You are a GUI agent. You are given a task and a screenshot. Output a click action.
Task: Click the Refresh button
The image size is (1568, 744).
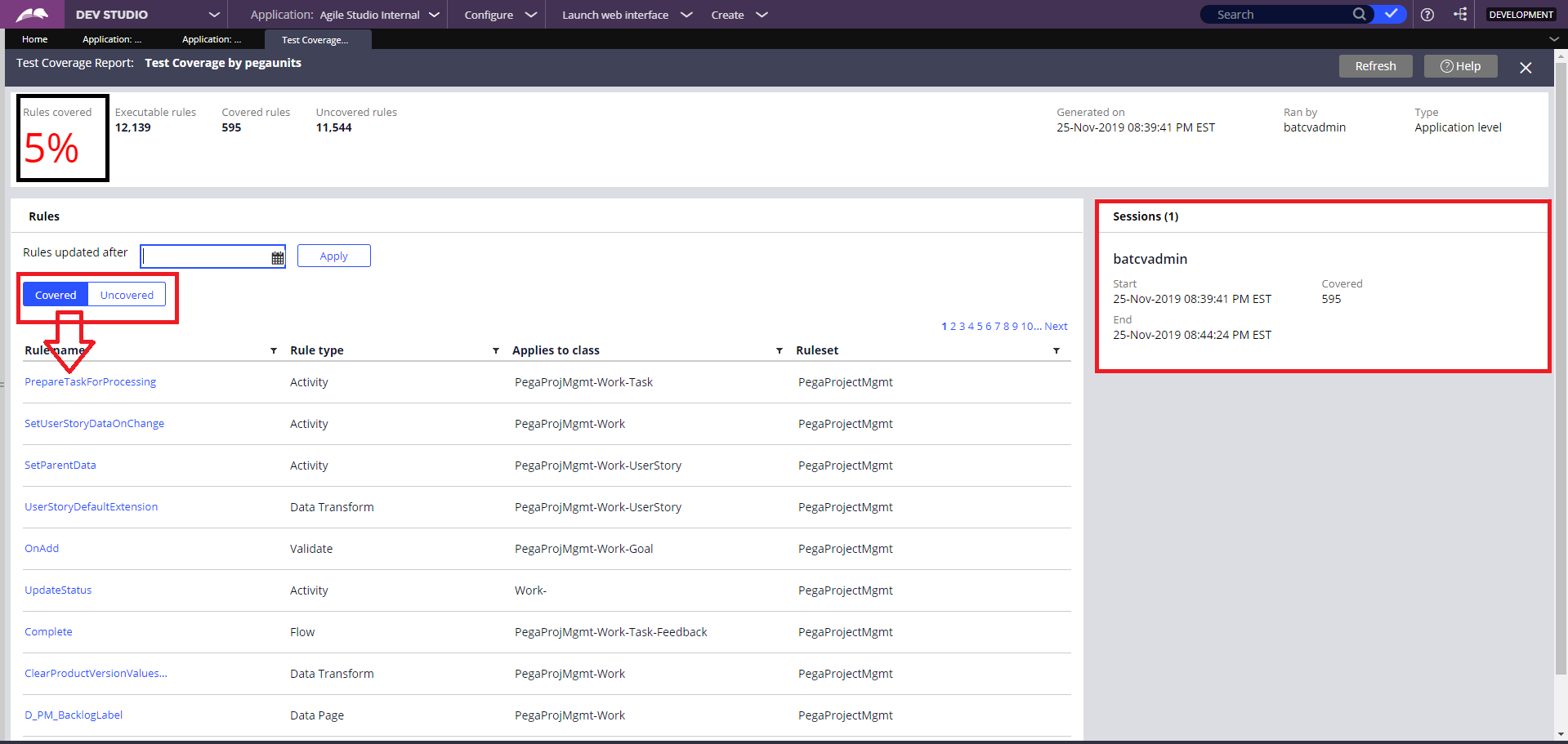(x=1375, y=66)
